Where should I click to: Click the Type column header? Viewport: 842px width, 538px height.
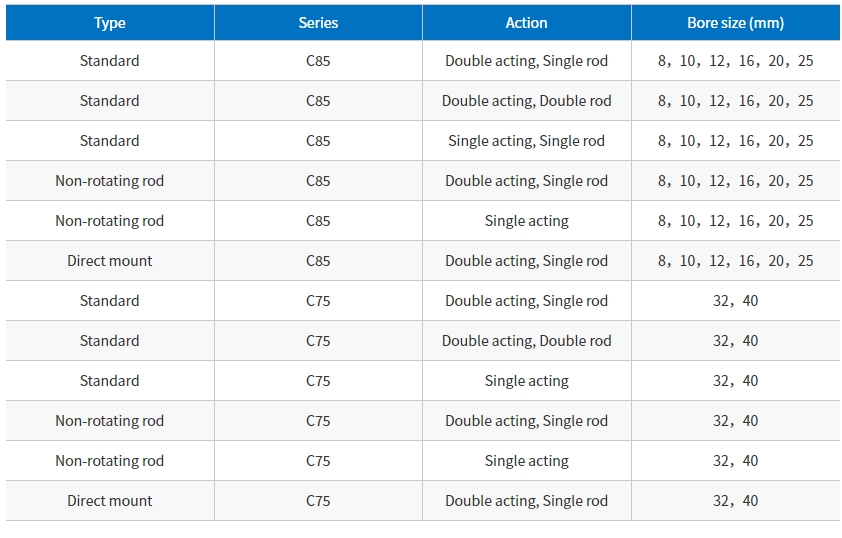pos(110,22)
